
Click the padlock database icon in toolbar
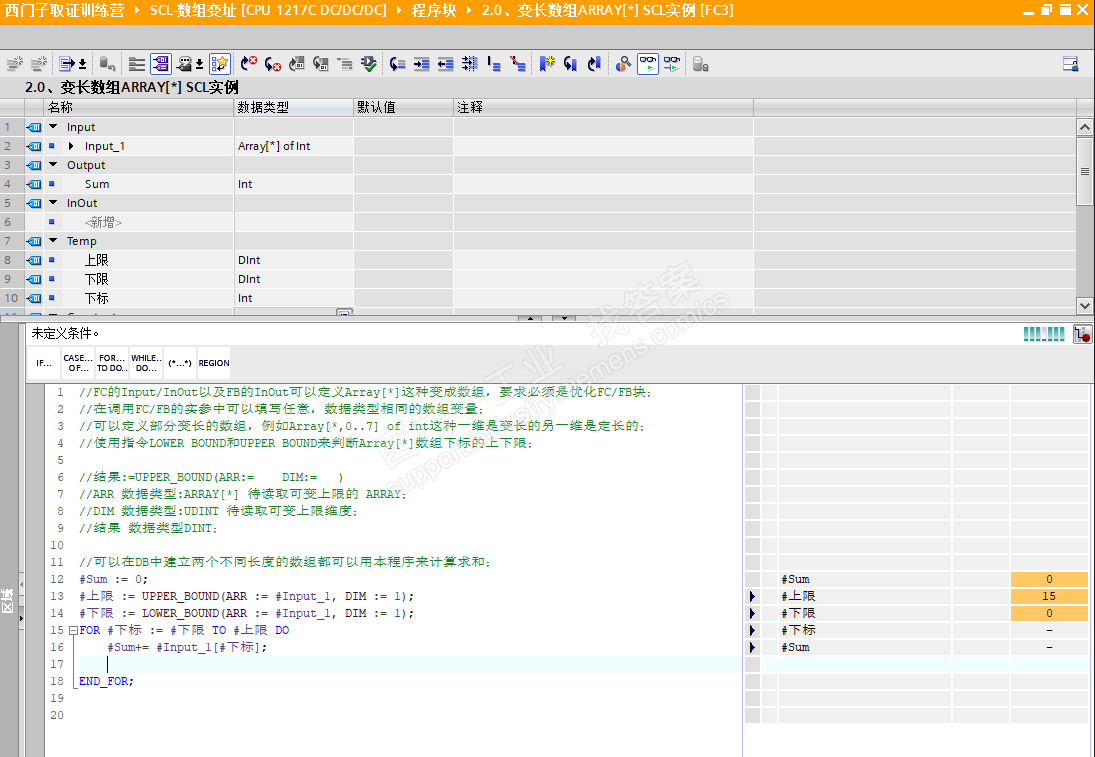tap(700, 64)
